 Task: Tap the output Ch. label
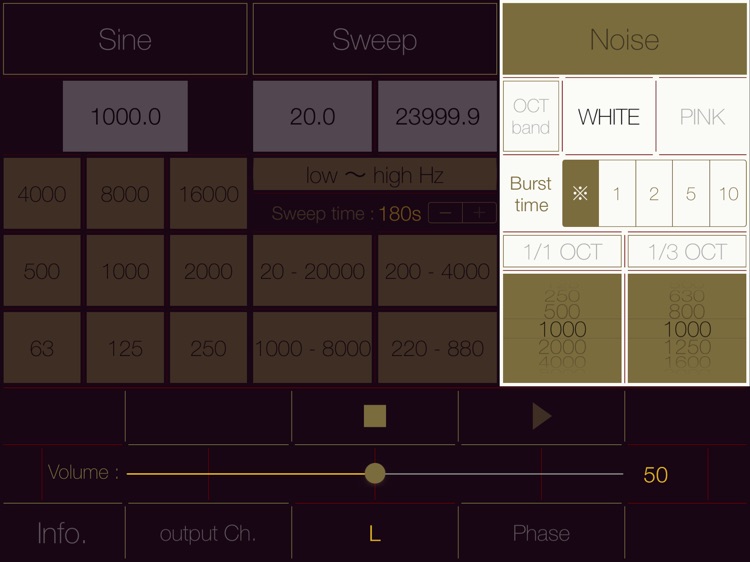208,533
